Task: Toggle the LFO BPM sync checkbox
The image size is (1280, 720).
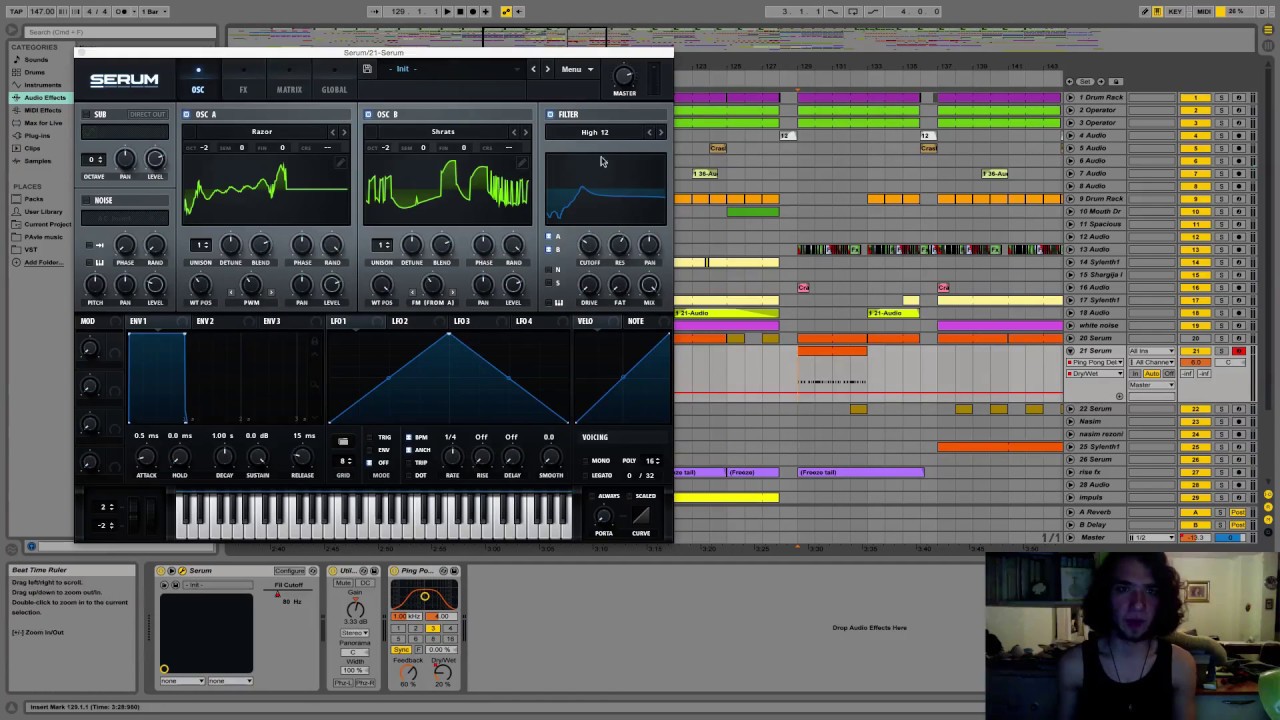Action: [x=408, y=437]
